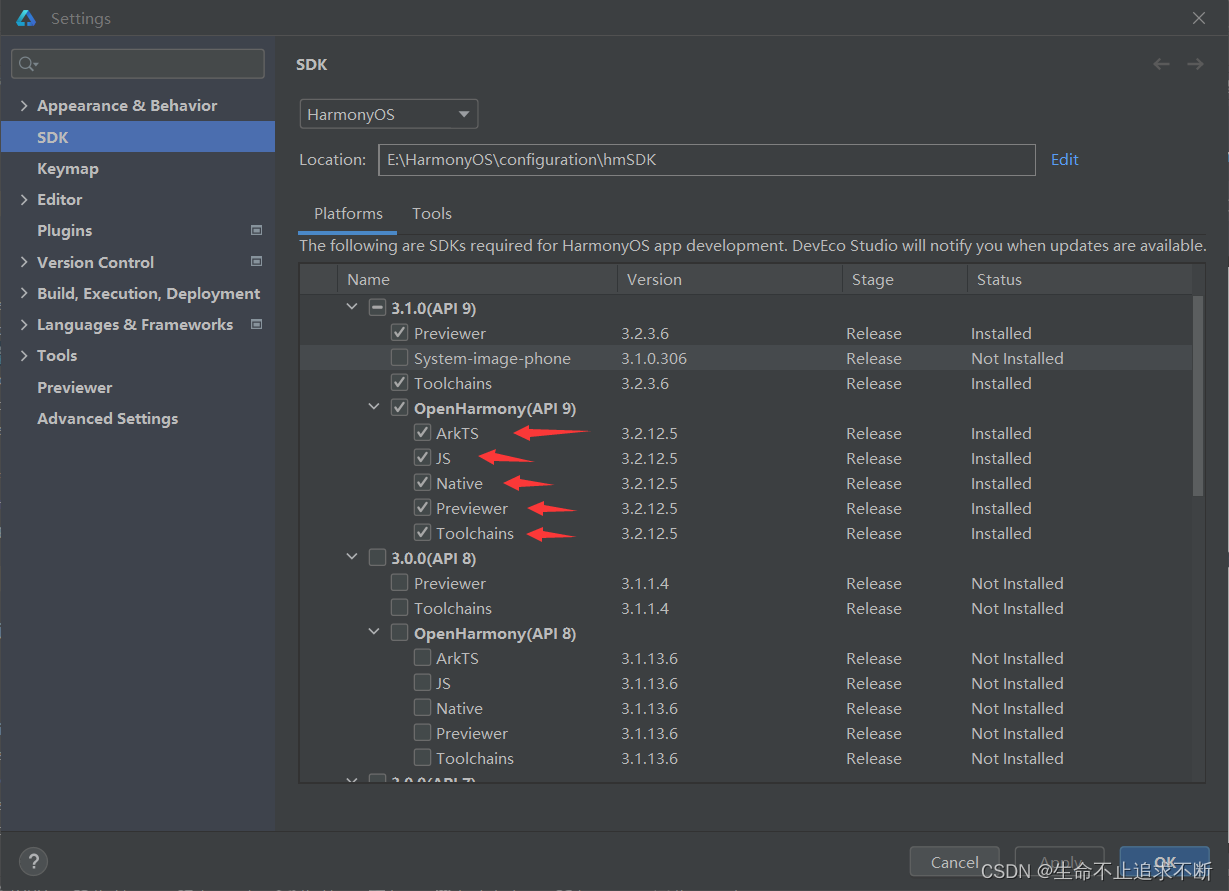
Task: Collapse the OpenHarmony(API 9) node
Action: (x=374, y=407)
